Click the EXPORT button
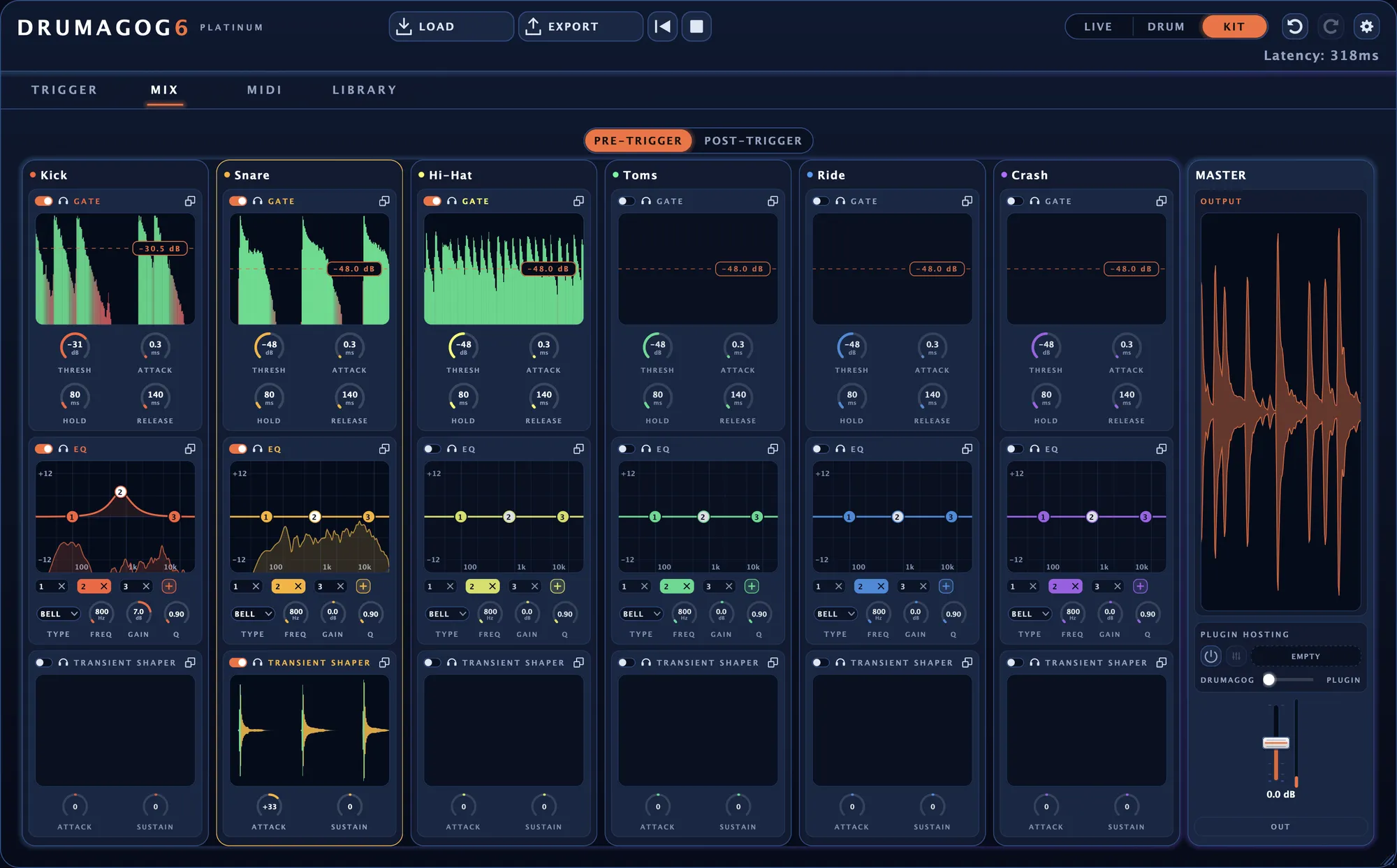This screenshot has height=868, width=1397. (x=580, y=27)
